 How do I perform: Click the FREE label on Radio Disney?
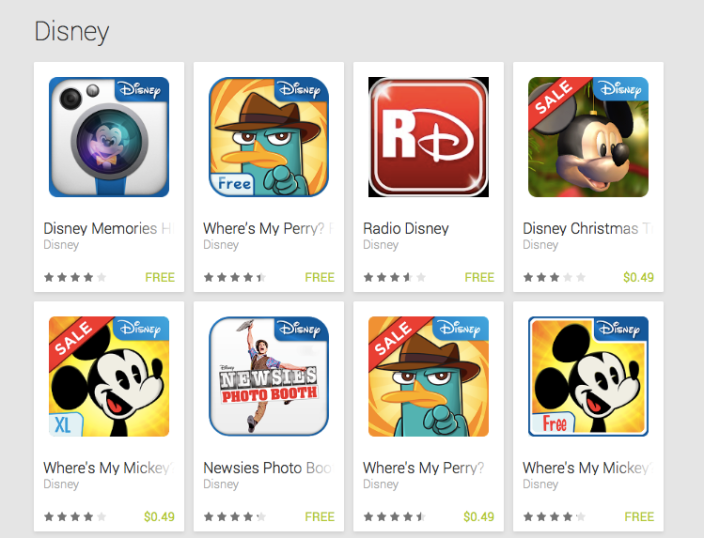coord(479,278)
